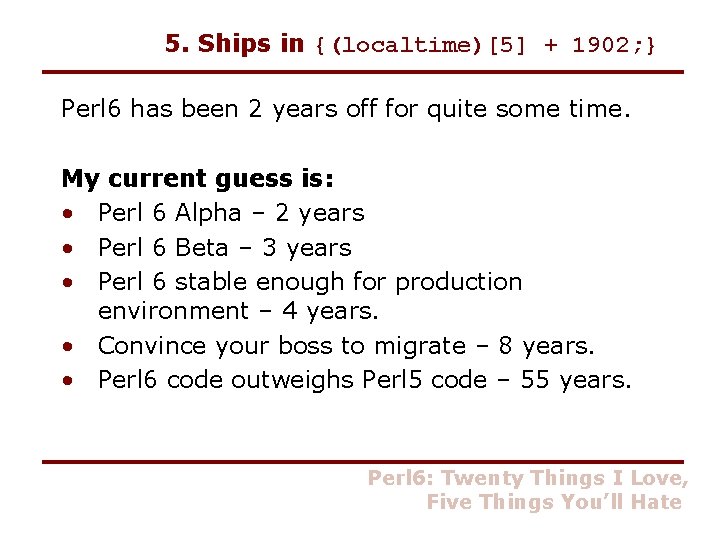Click the "Perl 6 Alpha – 2 years" line
This screenshot has height=540, width=720.
[230, 213]
